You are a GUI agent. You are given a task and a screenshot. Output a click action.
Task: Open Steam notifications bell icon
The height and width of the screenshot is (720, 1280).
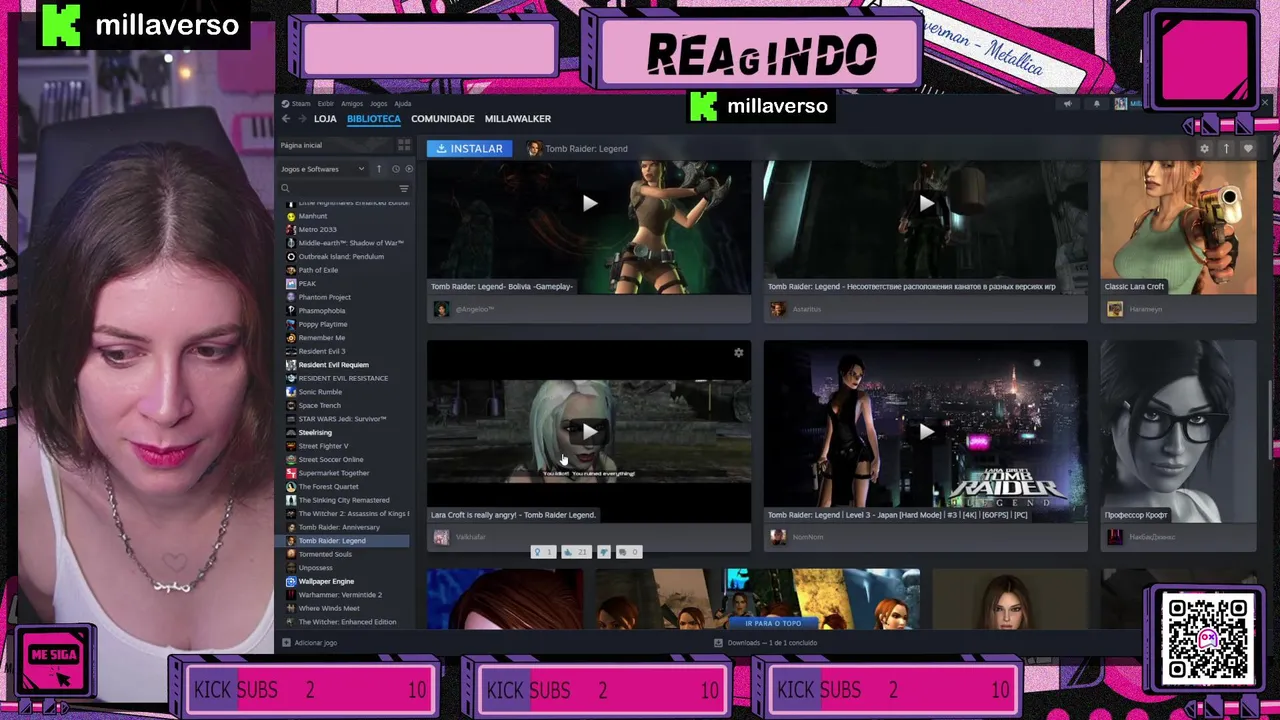coord(1096,103)
